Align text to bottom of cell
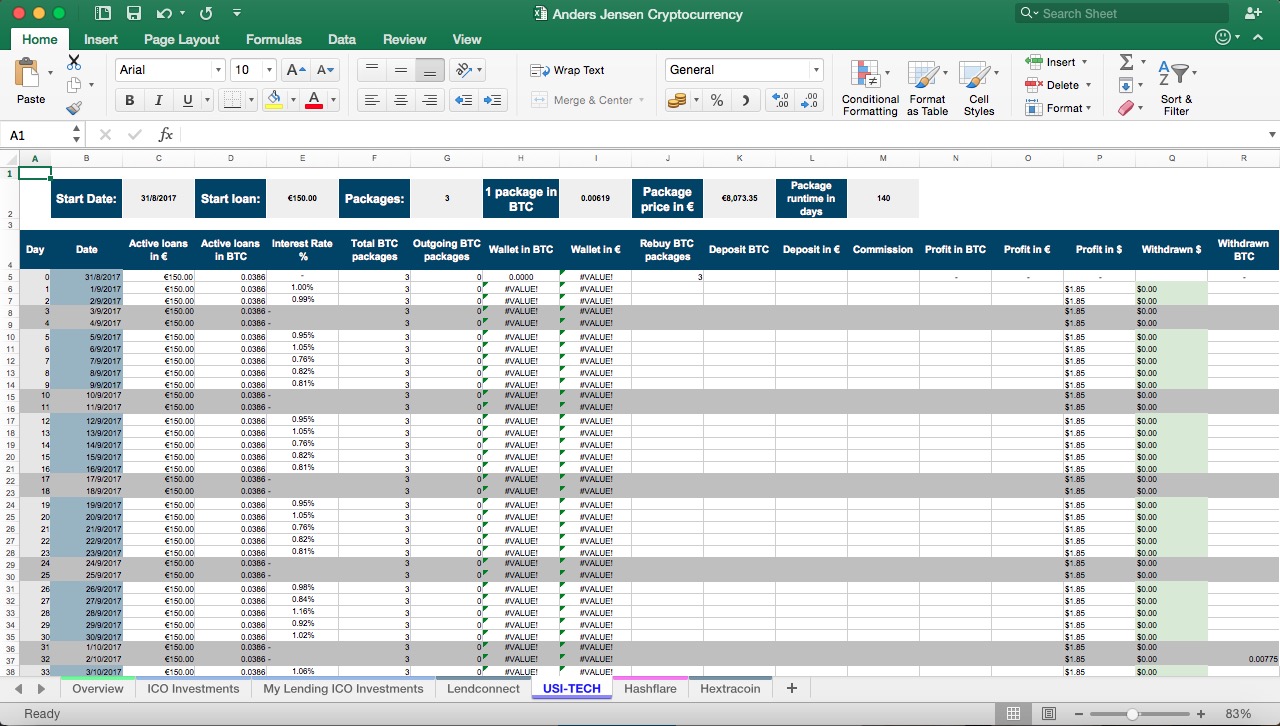1280x726 pixels. coord(430,70)
